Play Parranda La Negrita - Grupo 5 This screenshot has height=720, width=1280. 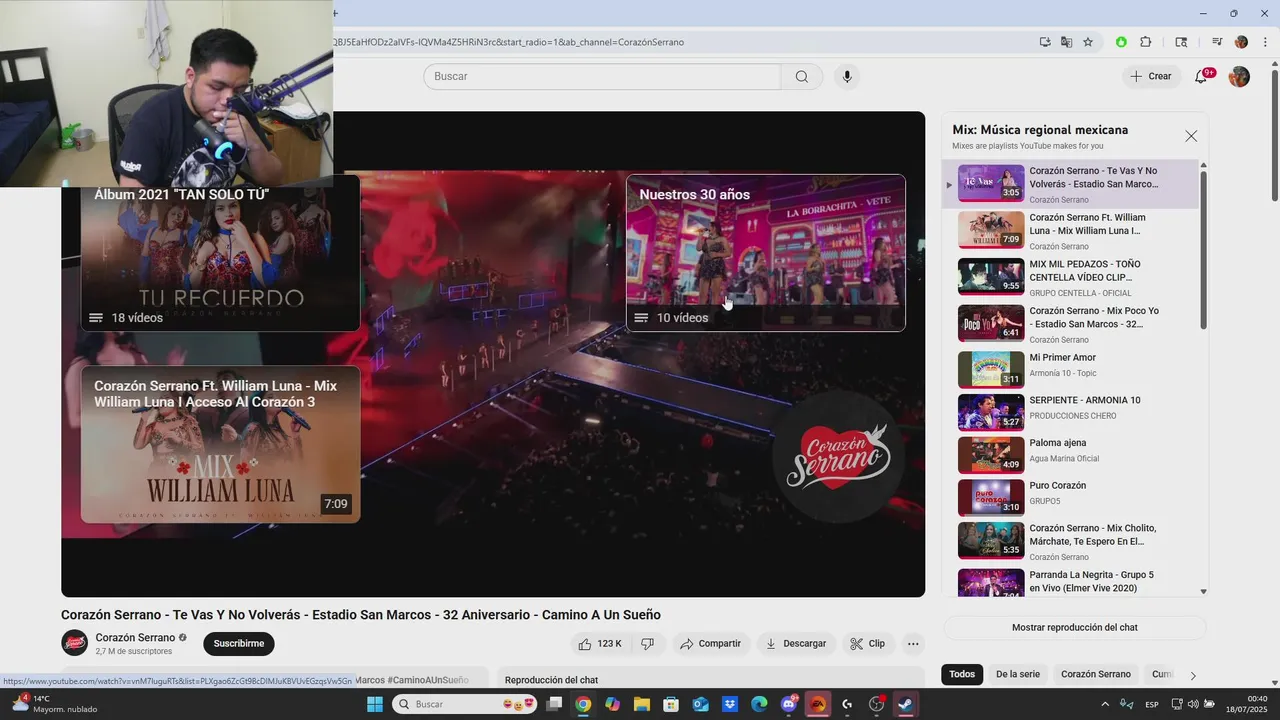1074,582
